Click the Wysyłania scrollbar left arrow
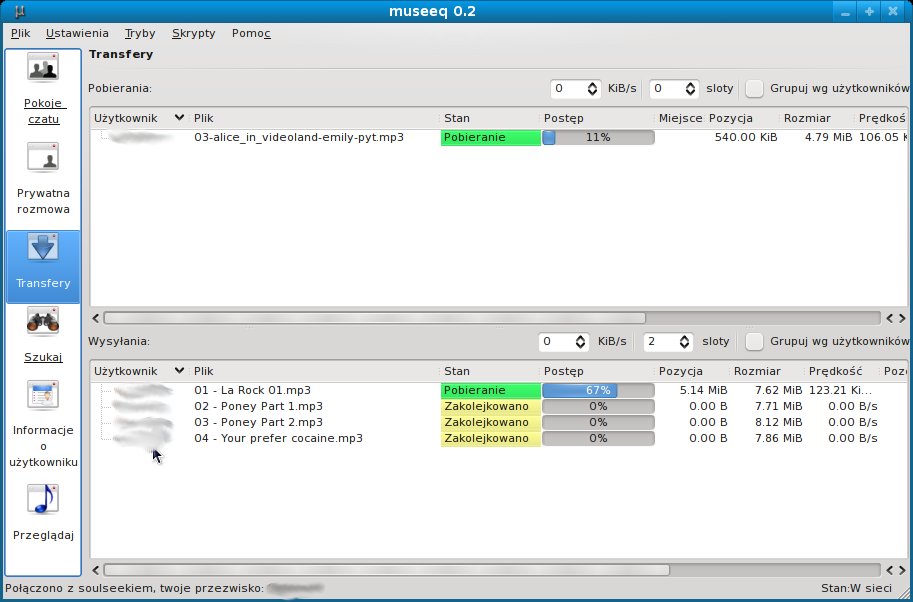 tap(96, 569)
